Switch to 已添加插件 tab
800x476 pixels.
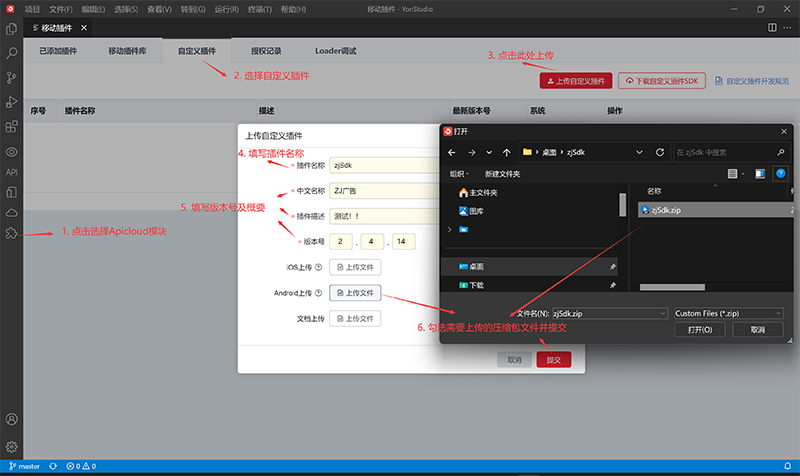click(58, 51)
